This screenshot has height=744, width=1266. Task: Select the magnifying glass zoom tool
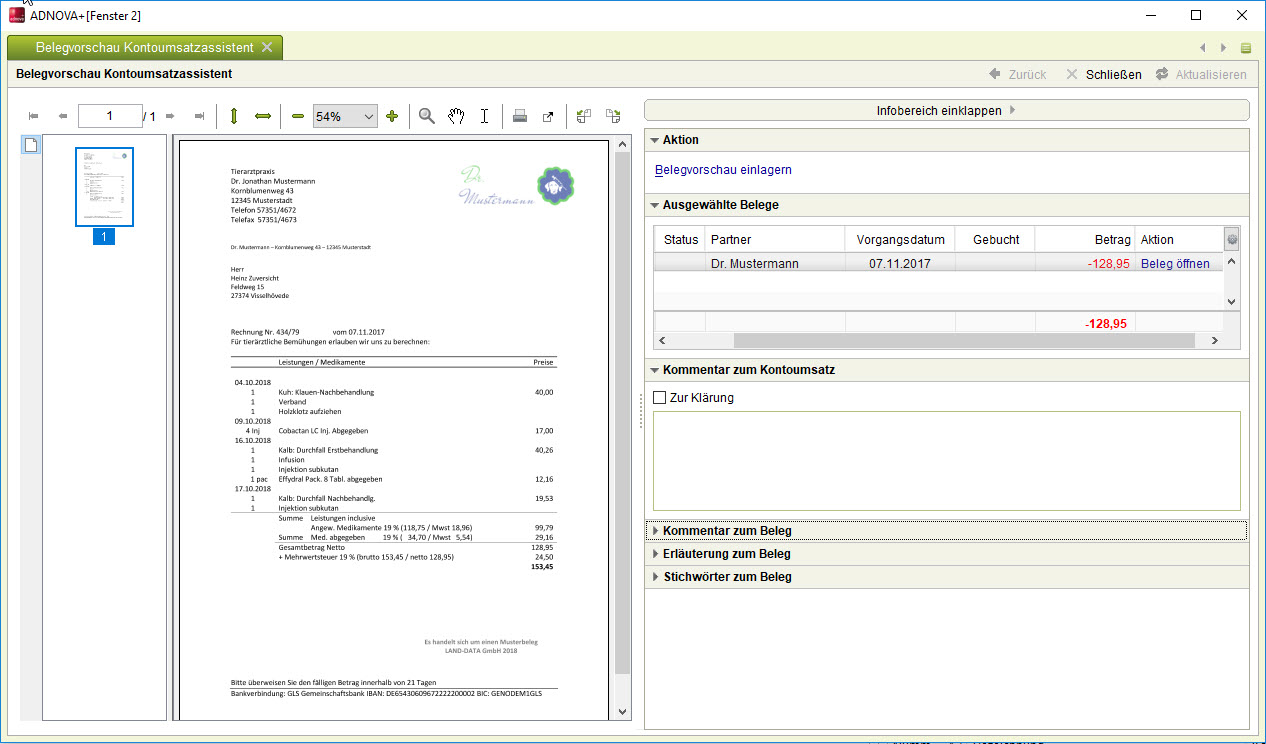point(427,116)
